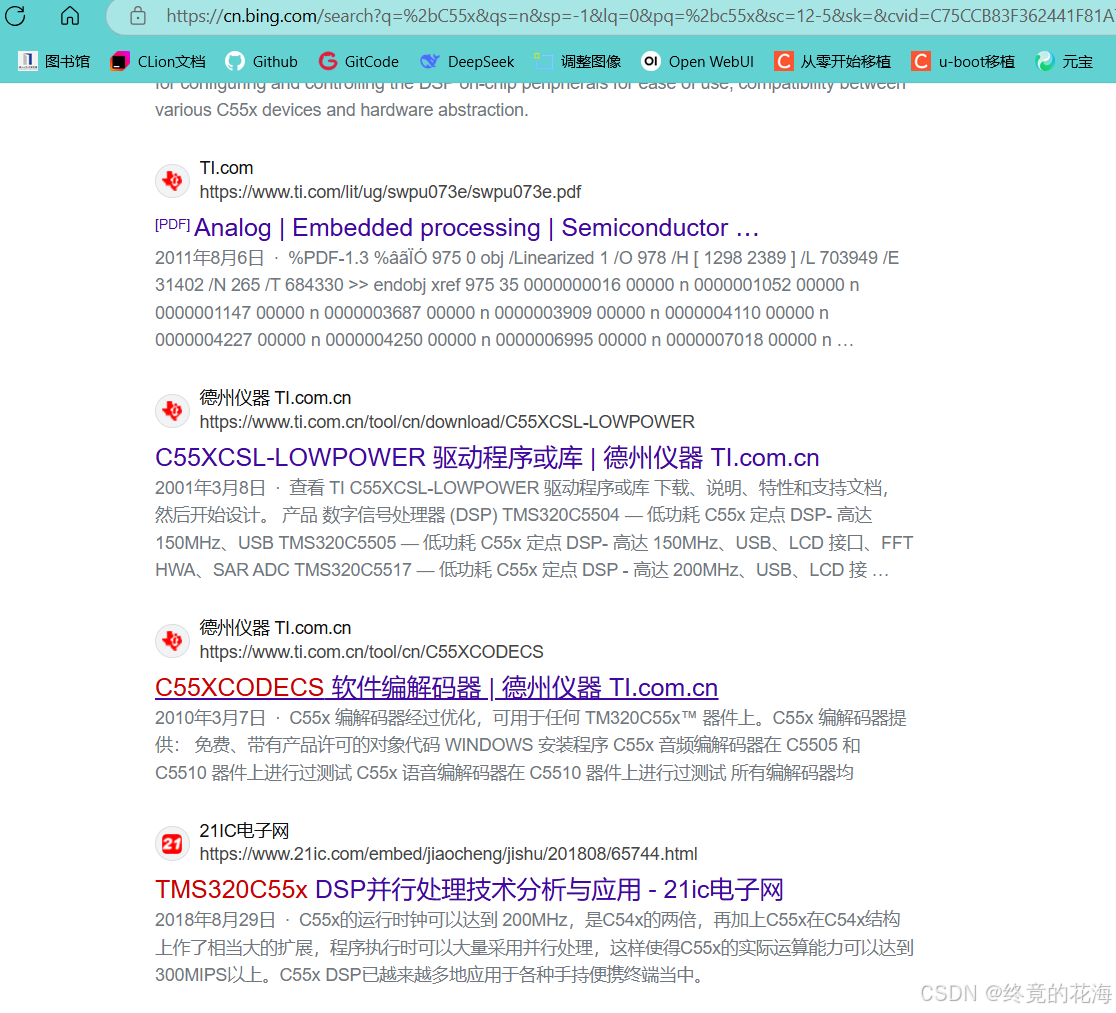This screenshot has height=1013, width=1116.
Task: Open the 图书馆 bookmark icon
Action: [x=28, y=61]
